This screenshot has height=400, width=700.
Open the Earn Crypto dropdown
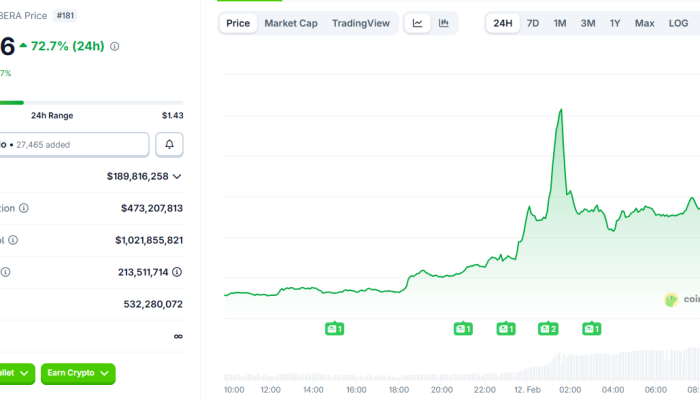pyautogui.click(x=78, y=373)
